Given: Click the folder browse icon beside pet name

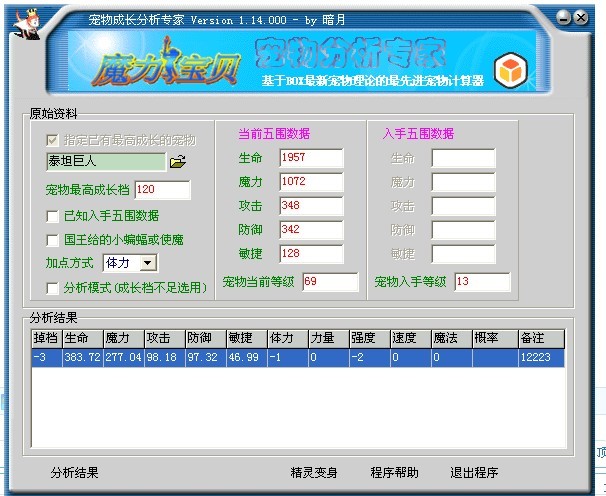Looking at the screenshot, I should coord(178,161).
